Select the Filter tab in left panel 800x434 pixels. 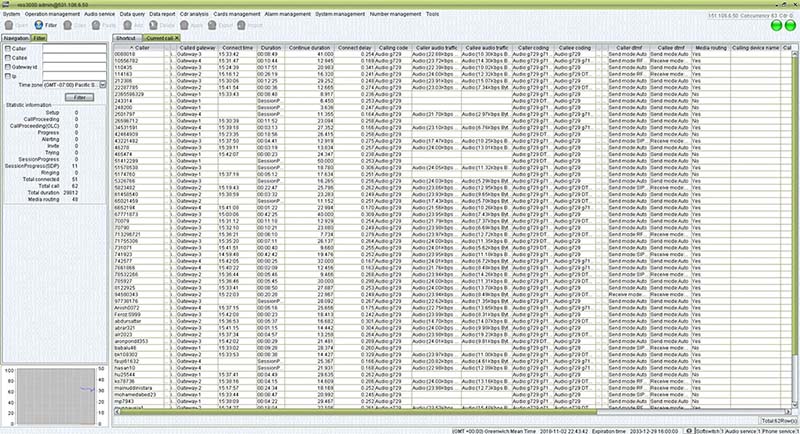[x=39, y=38]
